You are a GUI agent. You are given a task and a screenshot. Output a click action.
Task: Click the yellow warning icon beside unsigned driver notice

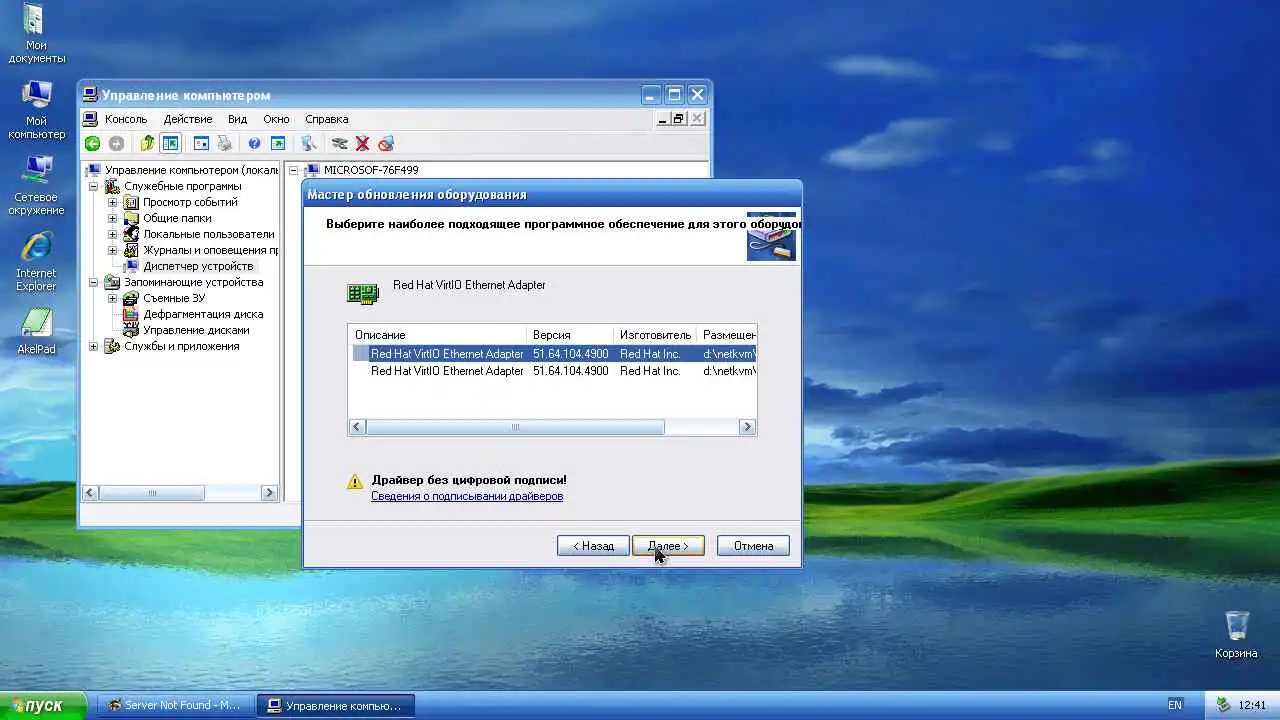point(355,482)
